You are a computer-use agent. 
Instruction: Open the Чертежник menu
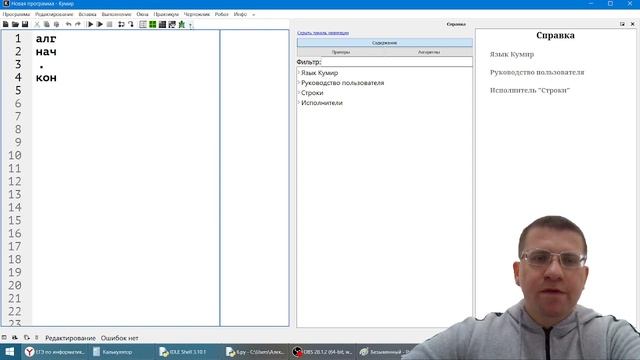point(197,14)
